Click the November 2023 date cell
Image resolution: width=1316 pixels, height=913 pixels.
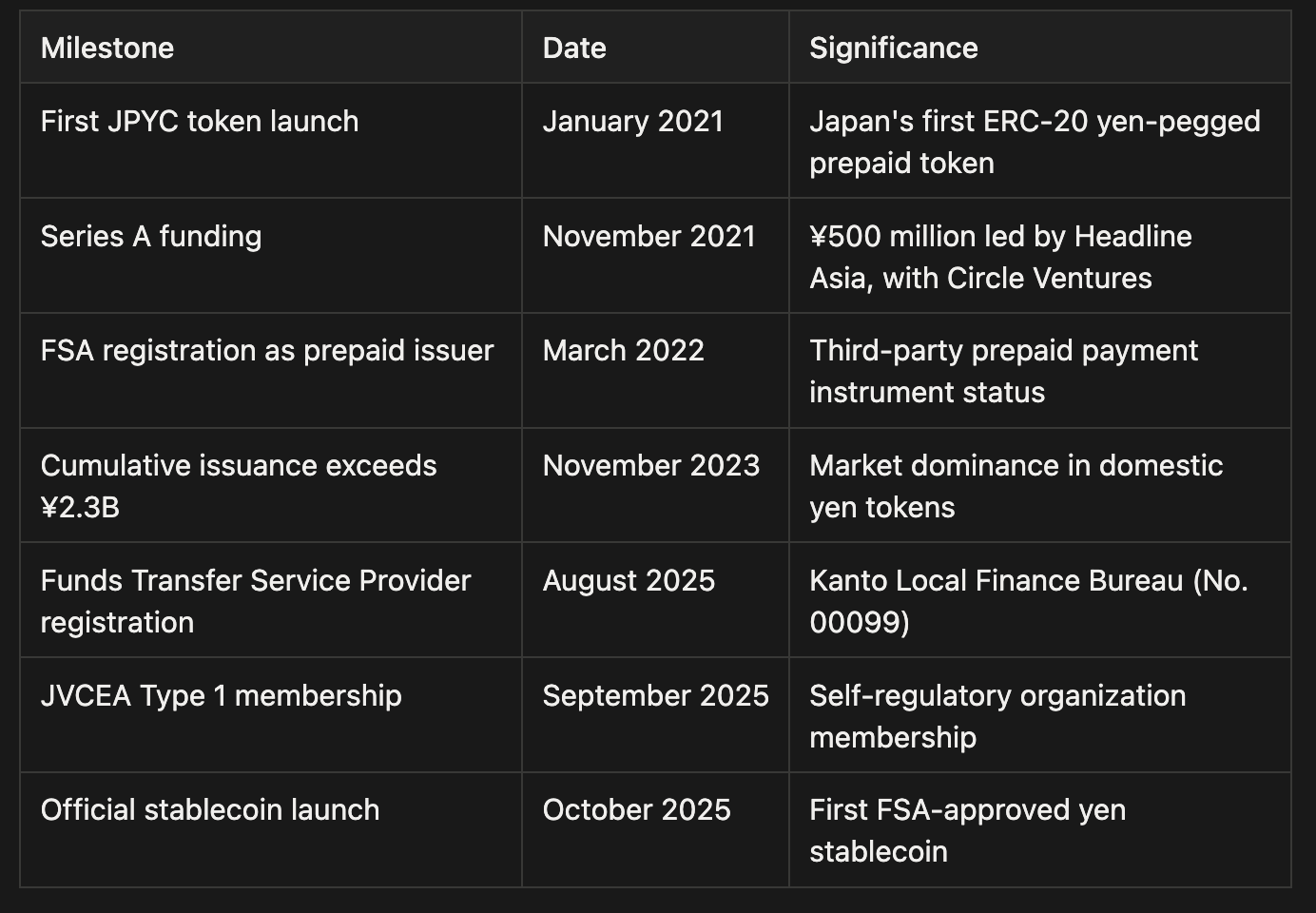coord(651,466)
